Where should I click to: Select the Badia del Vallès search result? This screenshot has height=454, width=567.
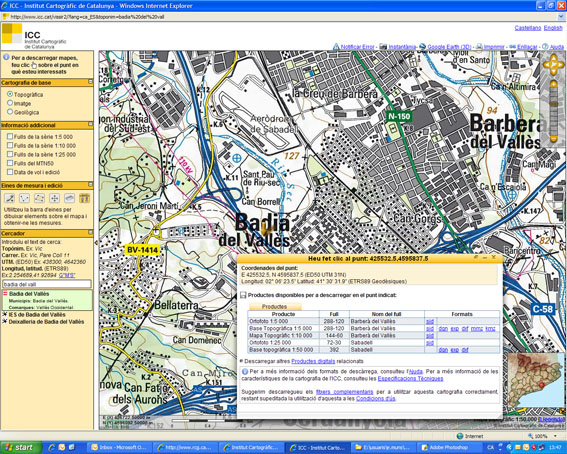[47, 300]
